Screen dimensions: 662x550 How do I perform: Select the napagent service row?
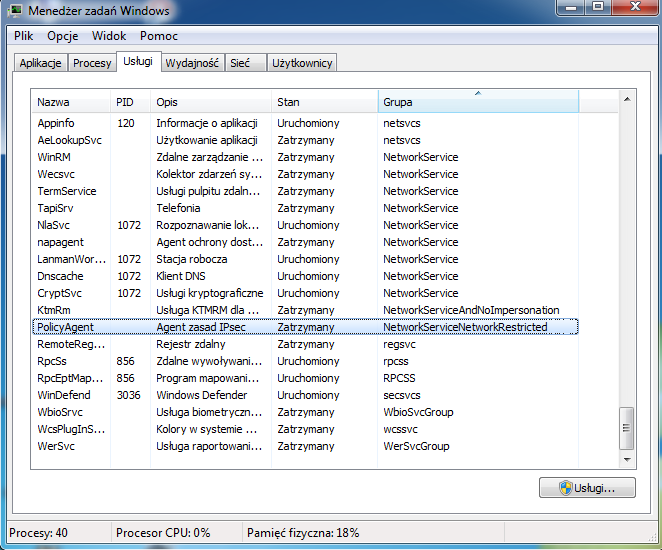coord(305,242)
